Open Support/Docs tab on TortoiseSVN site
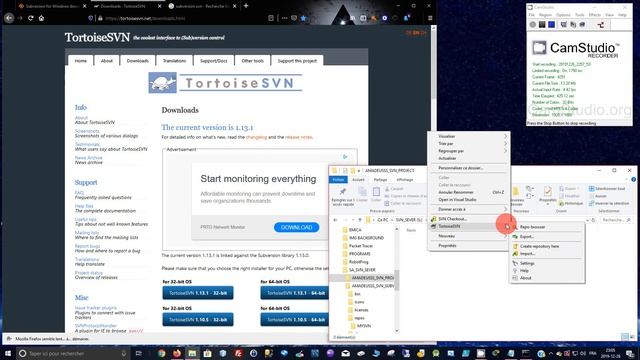 tap(213, 61)
